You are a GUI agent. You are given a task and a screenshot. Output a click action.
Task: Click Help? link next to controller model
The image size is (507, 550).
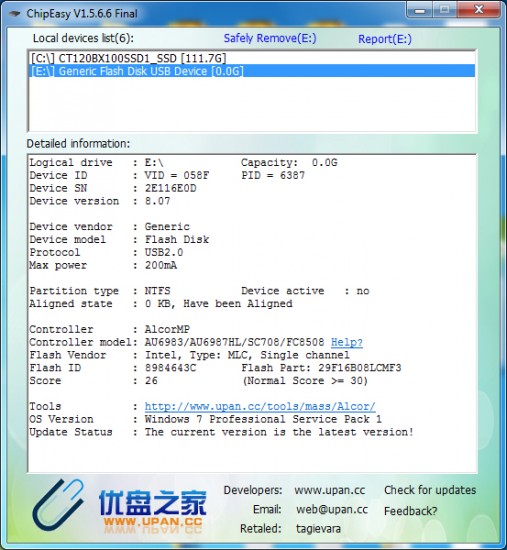347,342
